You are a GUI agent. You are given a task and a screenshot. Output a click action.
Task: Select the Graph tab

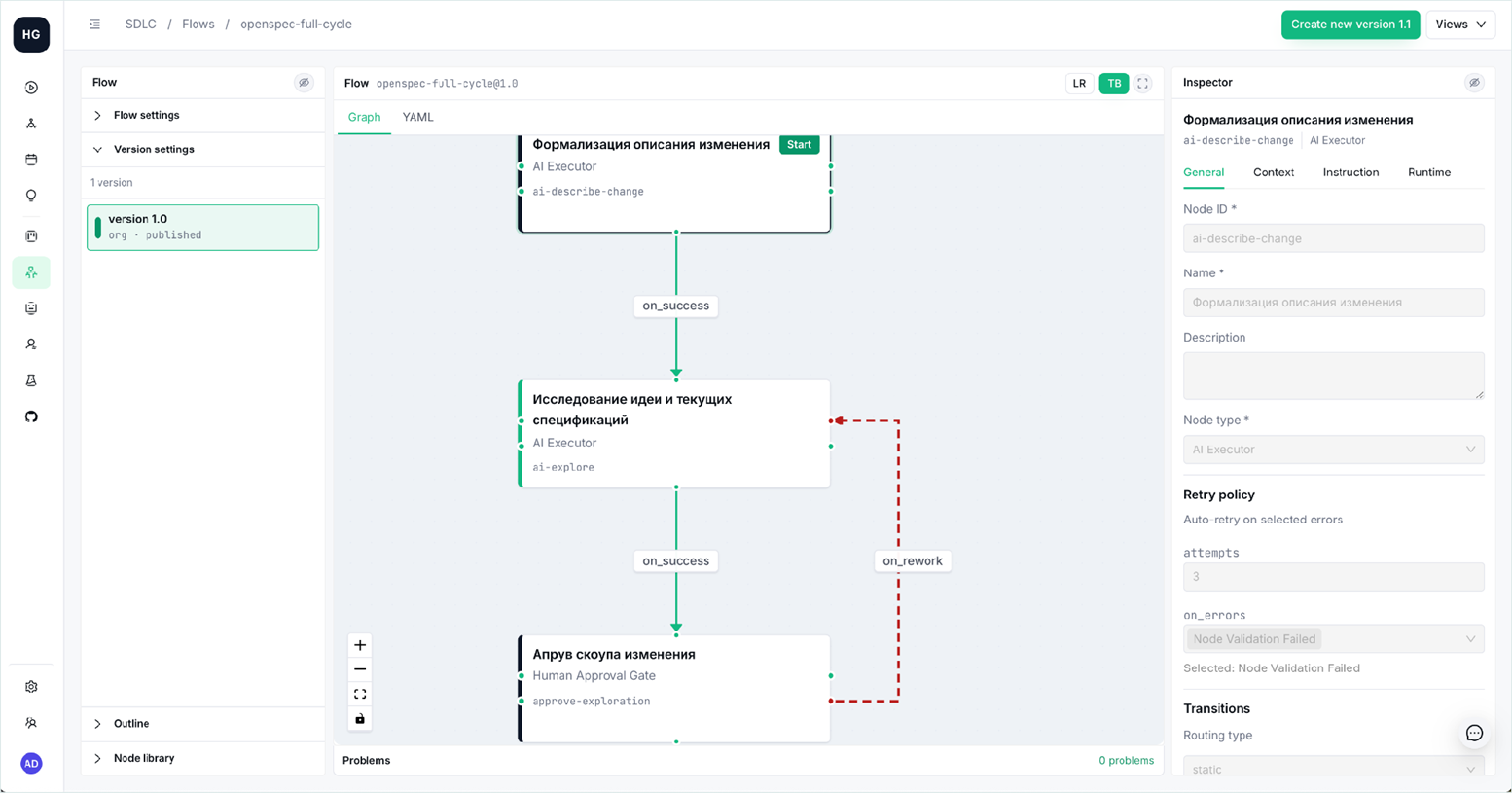pyautogui.click(x=364, y=117)
